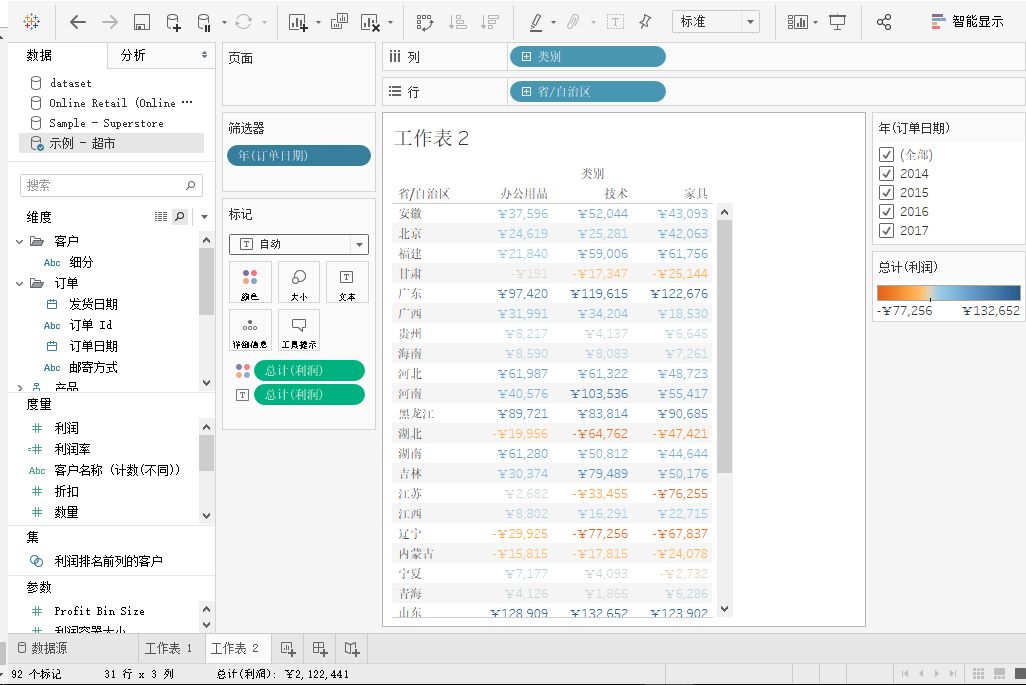Click the new story tab icon
The width and height of the screenshot is (1026, 685).
[352, 648]
